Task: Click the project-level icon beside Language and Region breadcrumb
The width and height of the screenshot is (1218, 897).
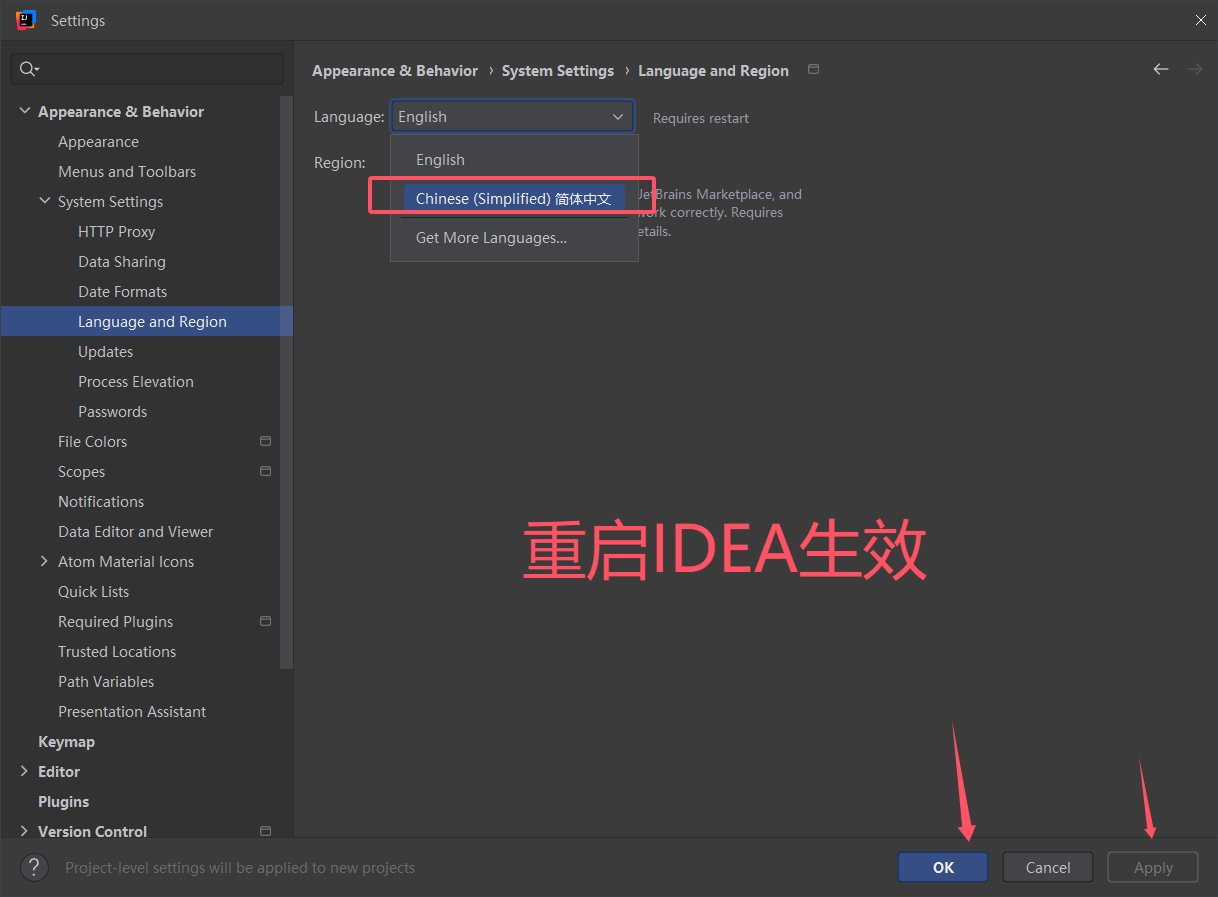Action: click(813, 70)
